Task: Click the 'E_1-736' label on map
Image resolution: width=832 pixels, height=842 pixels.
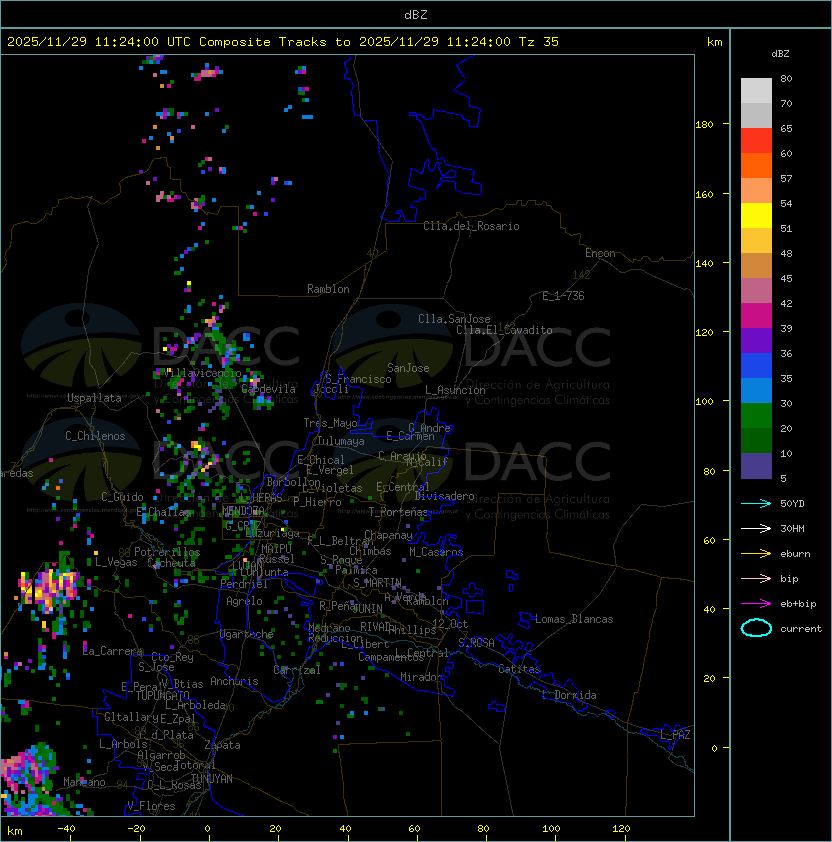Action: tap(563, 296)
